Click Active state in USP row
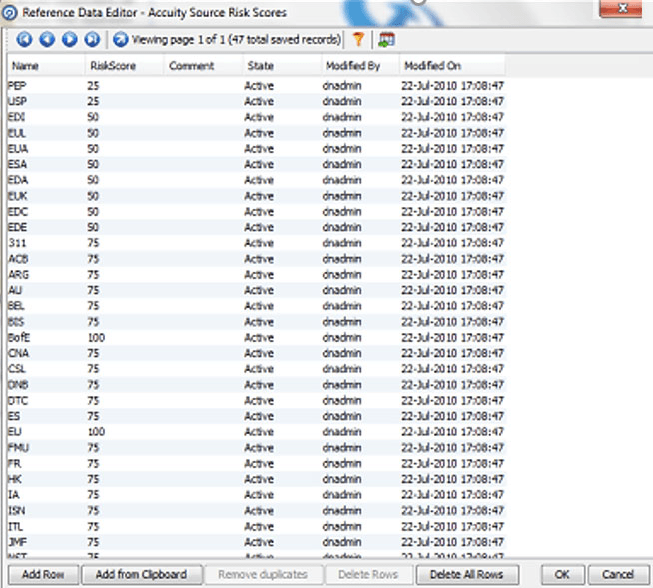 pyautogui.click(x=259, y=102)
